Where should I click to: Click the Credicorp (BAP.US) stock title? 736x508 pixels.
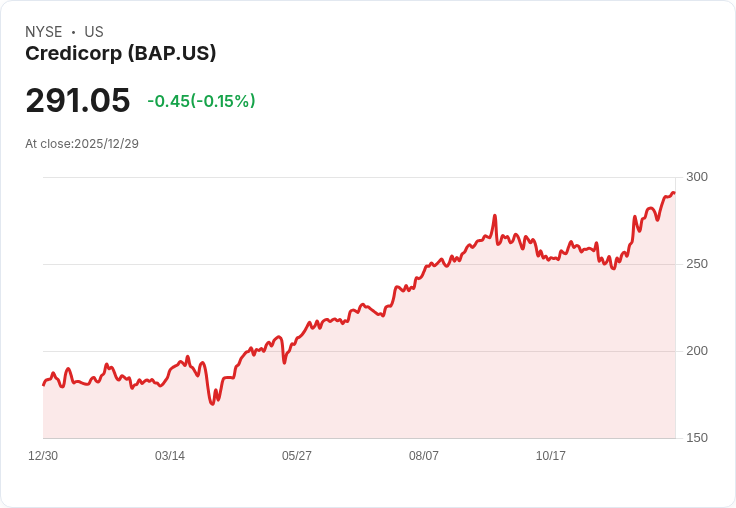point(120,54)
